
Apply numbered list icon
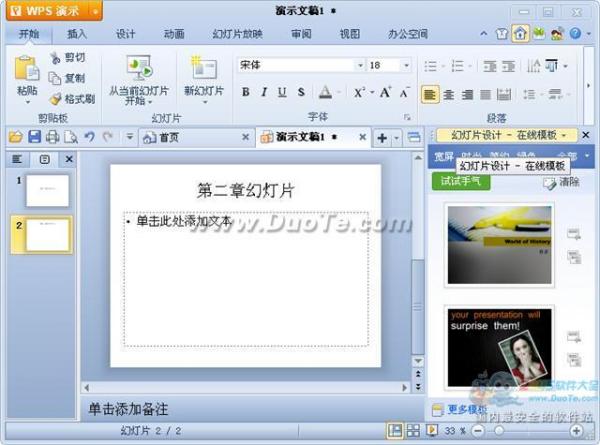point(457,66)
